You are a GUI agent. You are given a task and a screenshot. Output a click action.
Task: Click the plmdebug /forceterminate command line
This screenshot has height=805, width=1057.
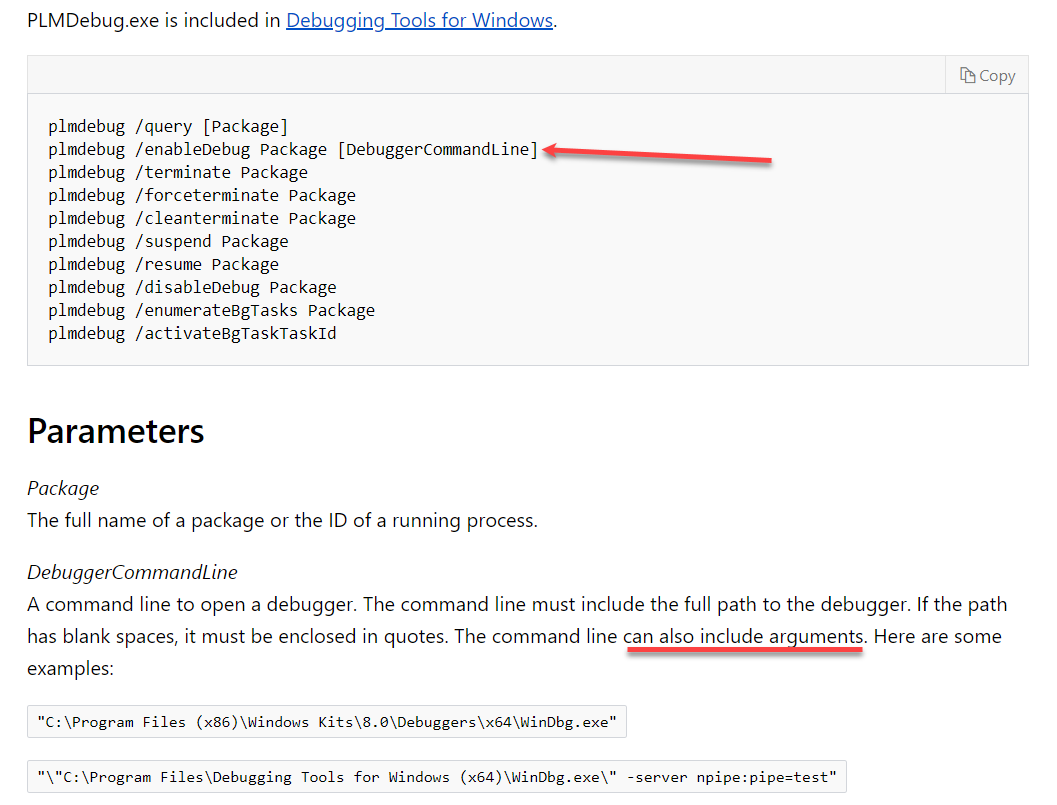[202, 196]
